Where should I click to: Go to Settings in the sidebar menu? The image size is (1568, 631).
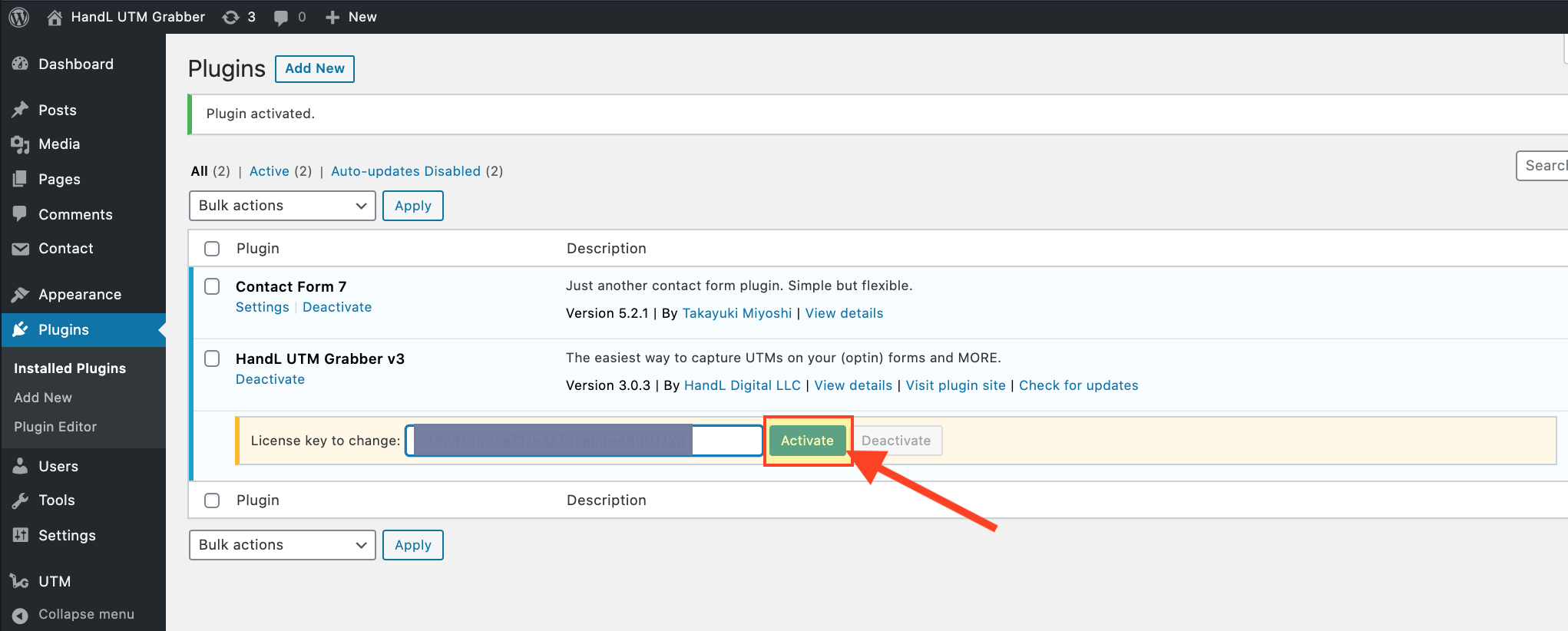(x=67, y=536)
